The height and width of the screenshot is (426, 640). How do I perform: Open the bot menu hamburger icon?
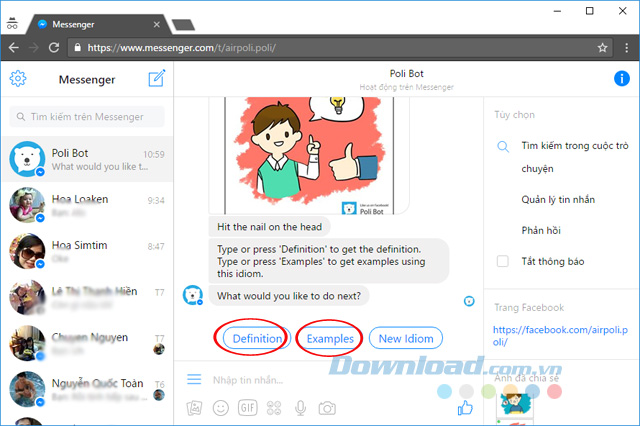click(x=194, y=380)
